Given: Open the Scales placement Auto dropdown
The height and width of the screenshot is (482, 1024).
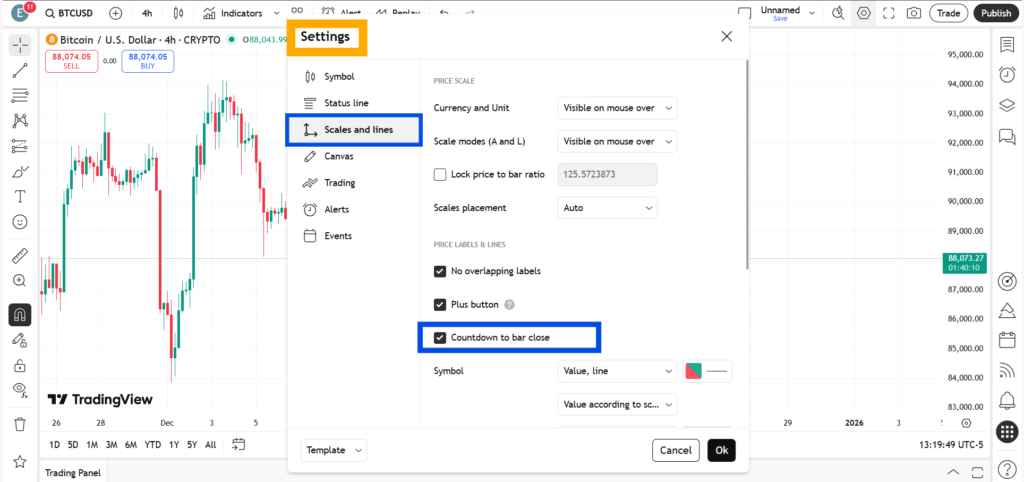Looking at the screenshot, I should 607,208.
